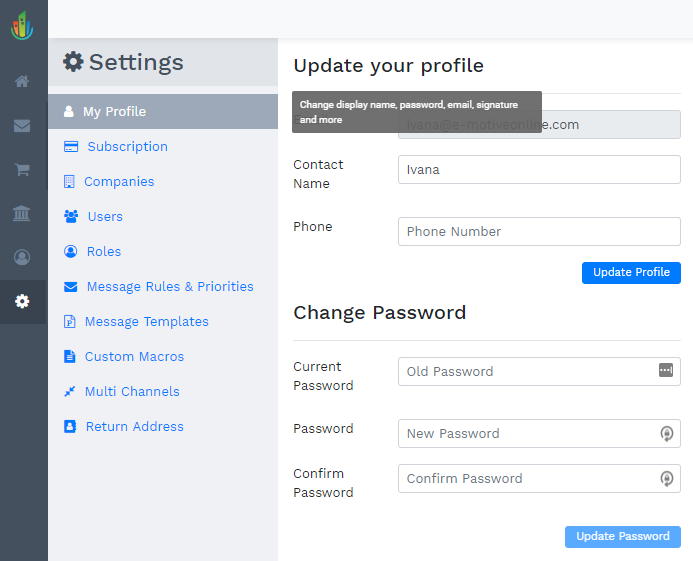This screenshot has width=693, height=561.
Task: Click into the Contact Name field
Action: [x=538, y=170]
